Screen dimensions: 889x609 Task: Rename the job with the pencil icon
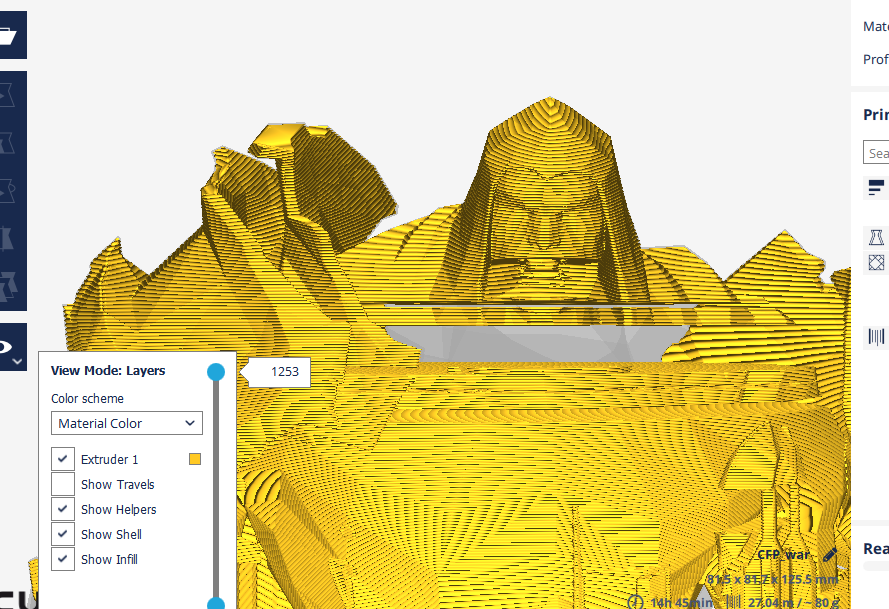pyautogui.click(x=830, y=555)
